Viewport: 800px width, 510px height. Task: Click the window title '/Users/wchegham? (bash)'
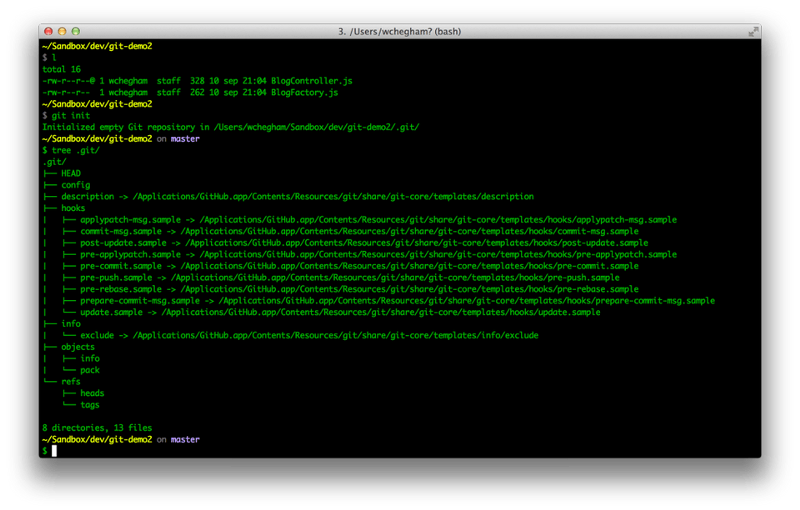tap(399, 32)
